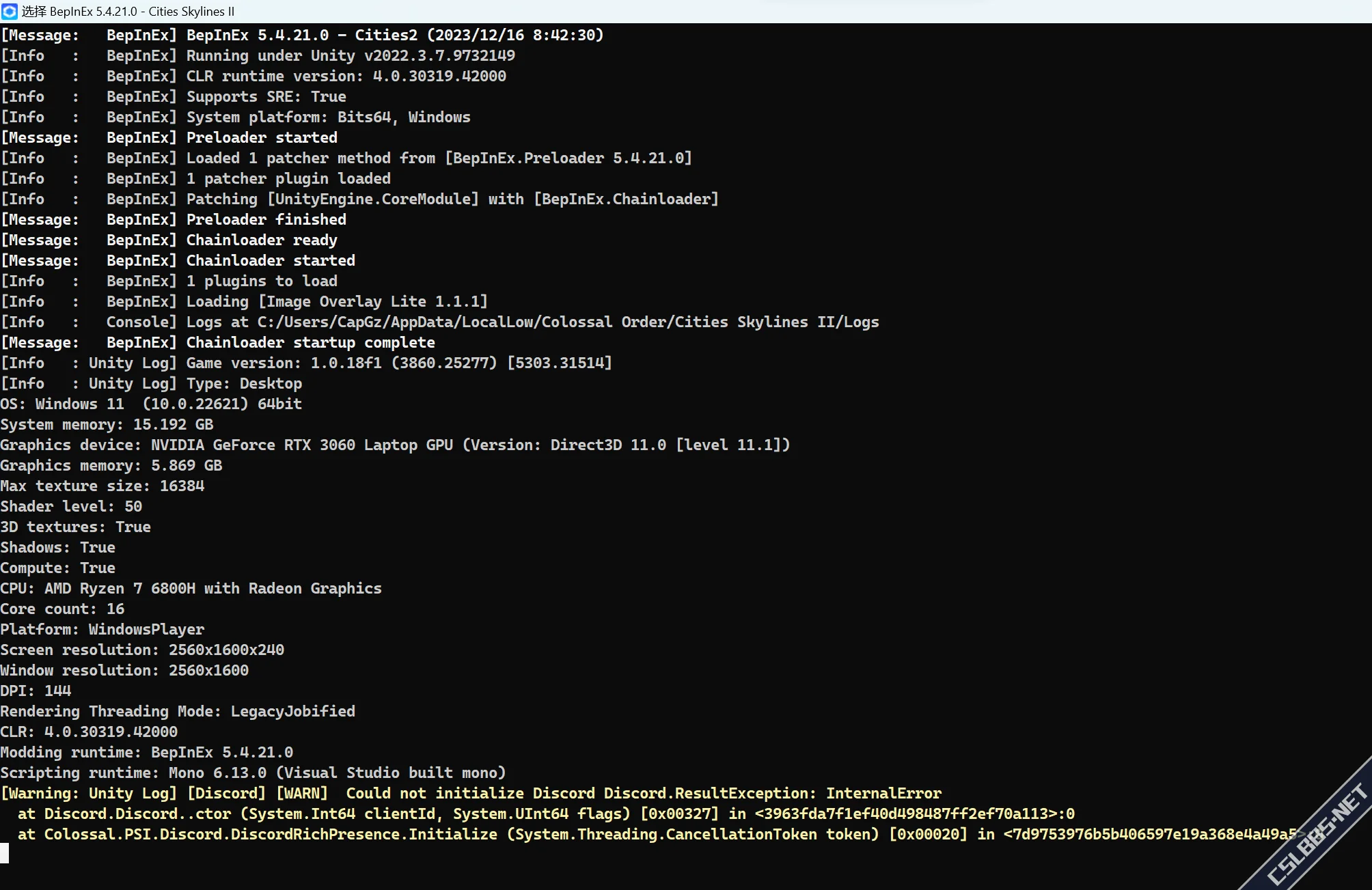The height and width of the screenshot is (890, 1372).
Task: Click the line 'Graphics memory: 5.869 GB'
Action: (111, 466)
